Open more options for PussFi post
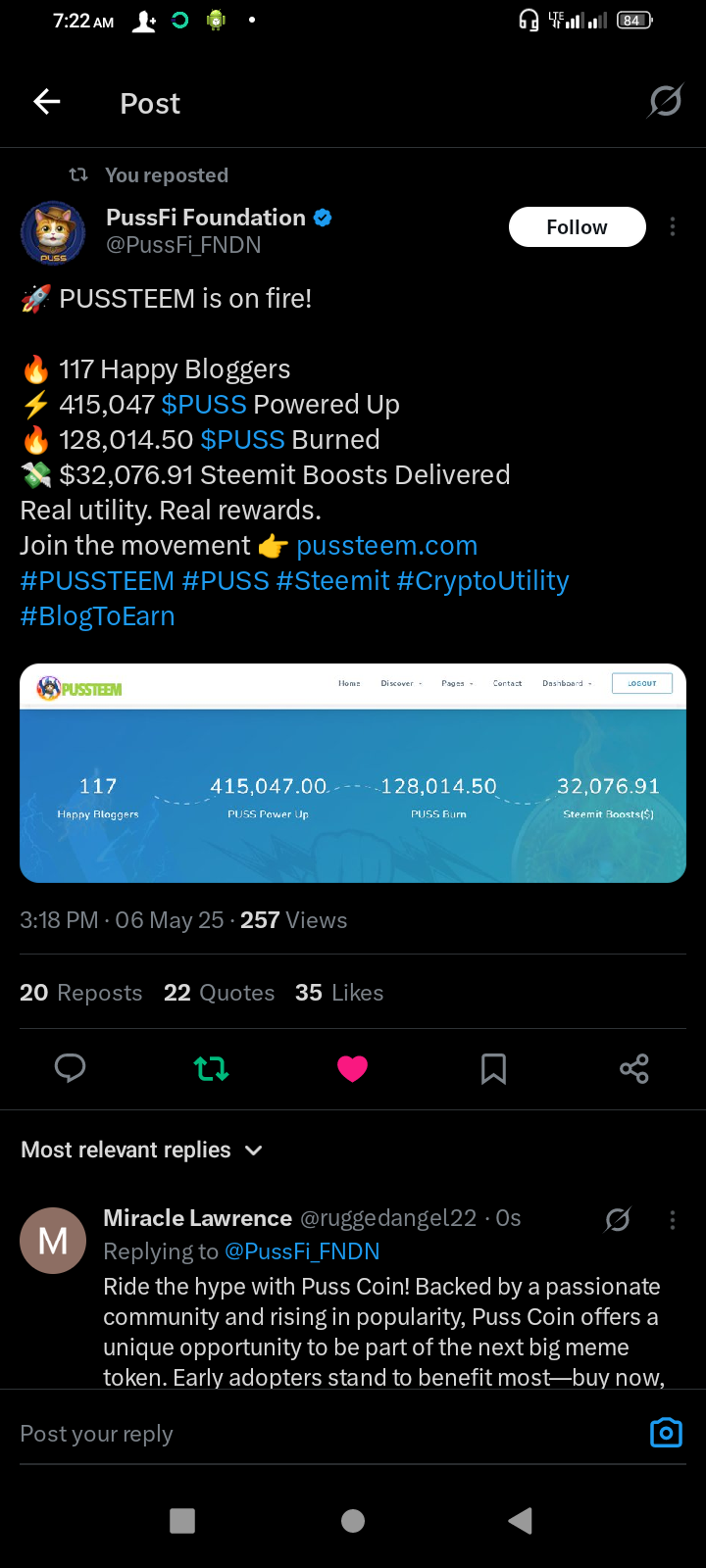Image resolution: width=706 pixels, height=1568 pixels. tap(673, 227)
